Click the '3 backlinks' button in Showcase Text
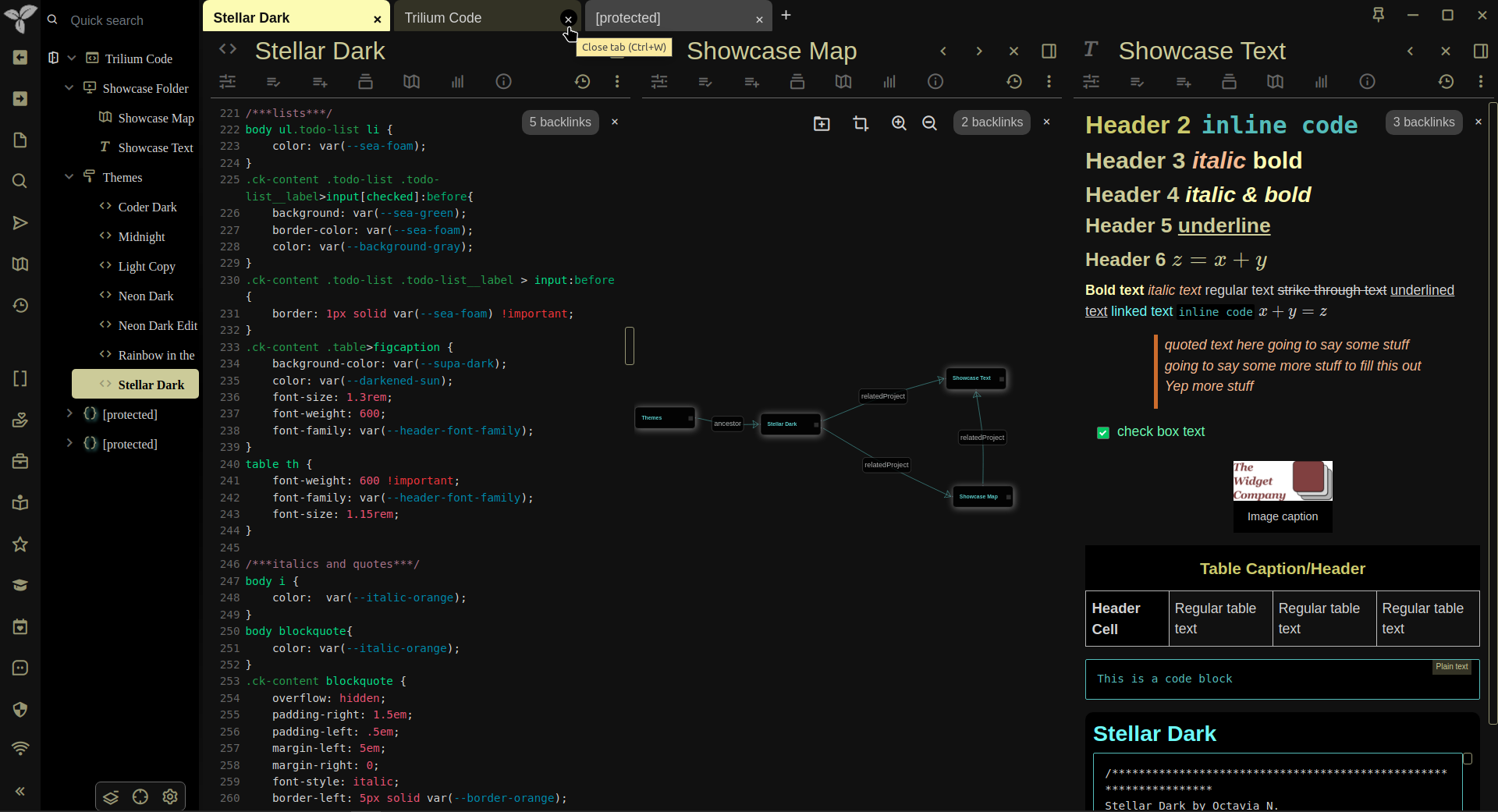The image size is (1498, 812). pyautogui.click(x=1424, y=122)
